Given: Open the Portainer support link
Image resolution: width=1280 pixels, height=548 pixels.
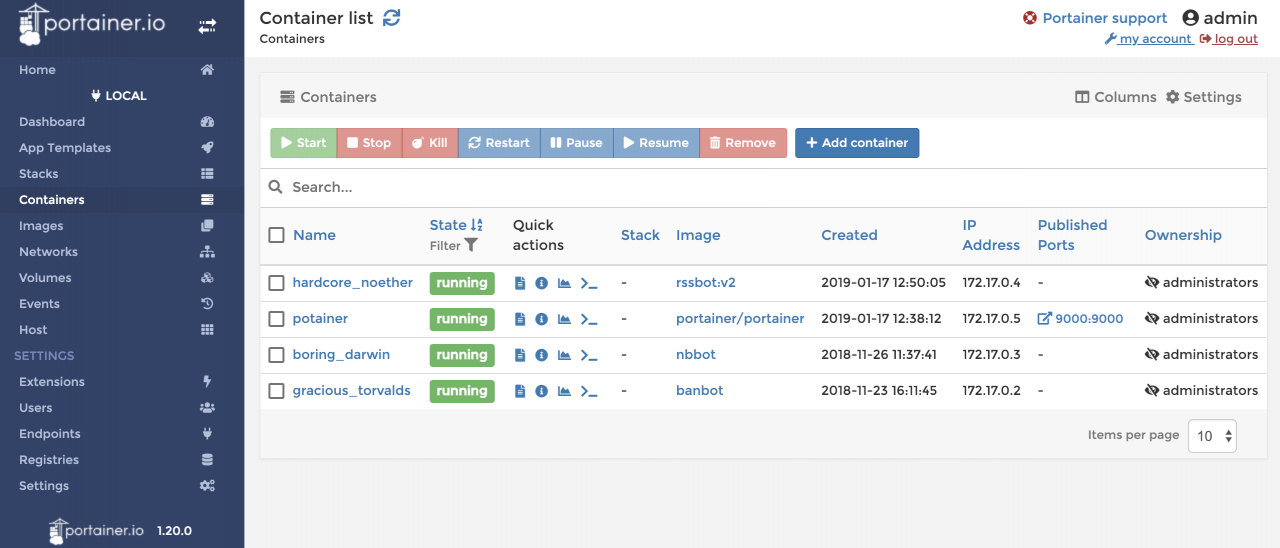Looking at the screenshot, I should click(x=1095, y=18).
